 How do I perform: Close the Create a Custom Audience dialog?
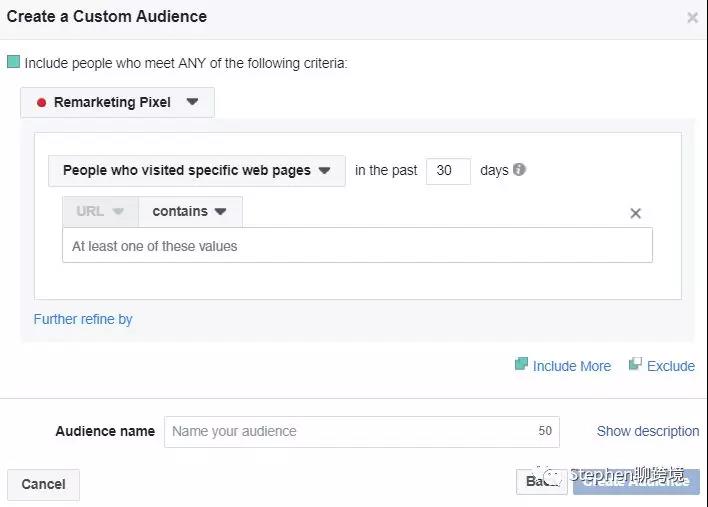coord(692,18)
